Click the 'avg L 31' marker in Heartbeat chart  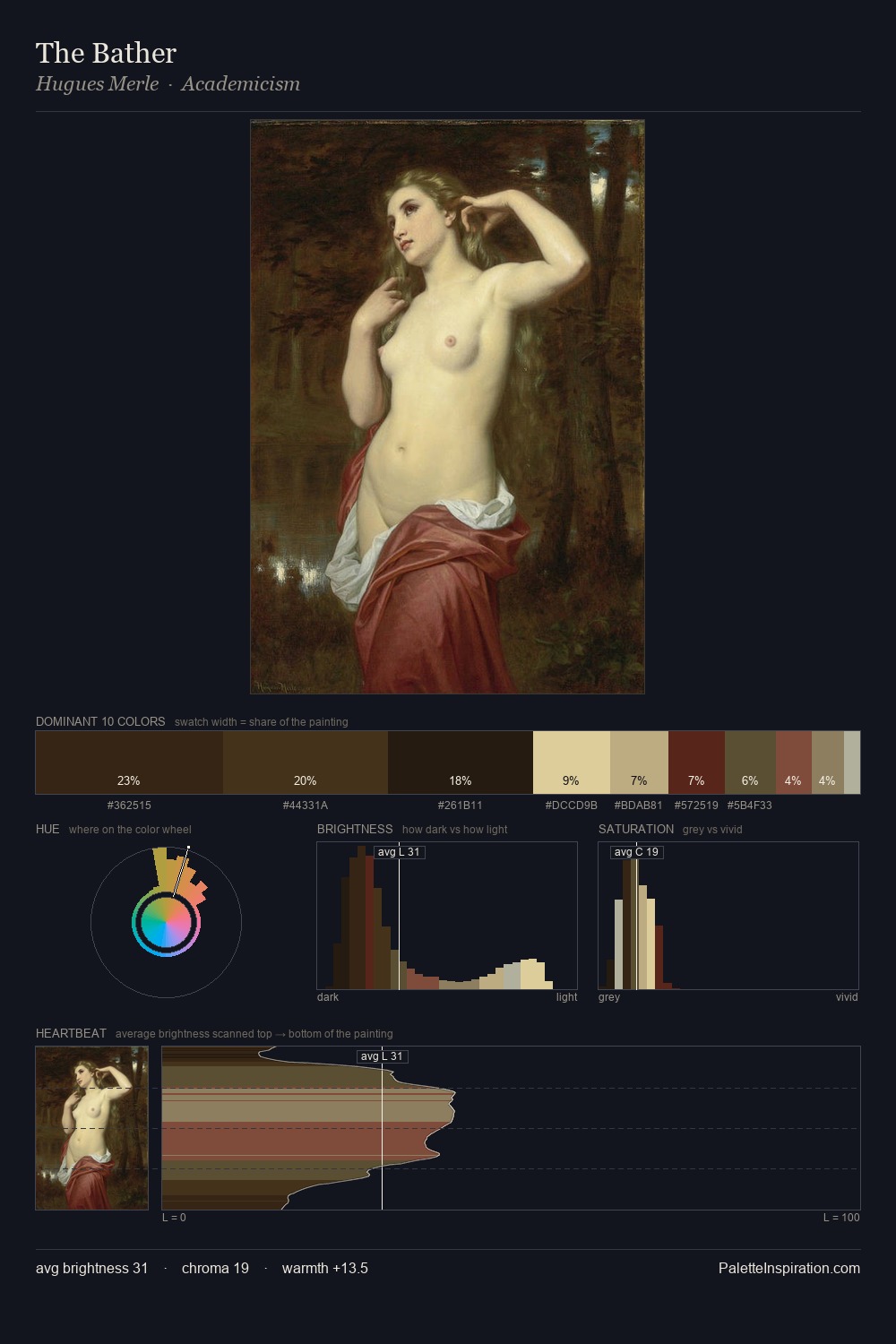tap(383, 1056)
